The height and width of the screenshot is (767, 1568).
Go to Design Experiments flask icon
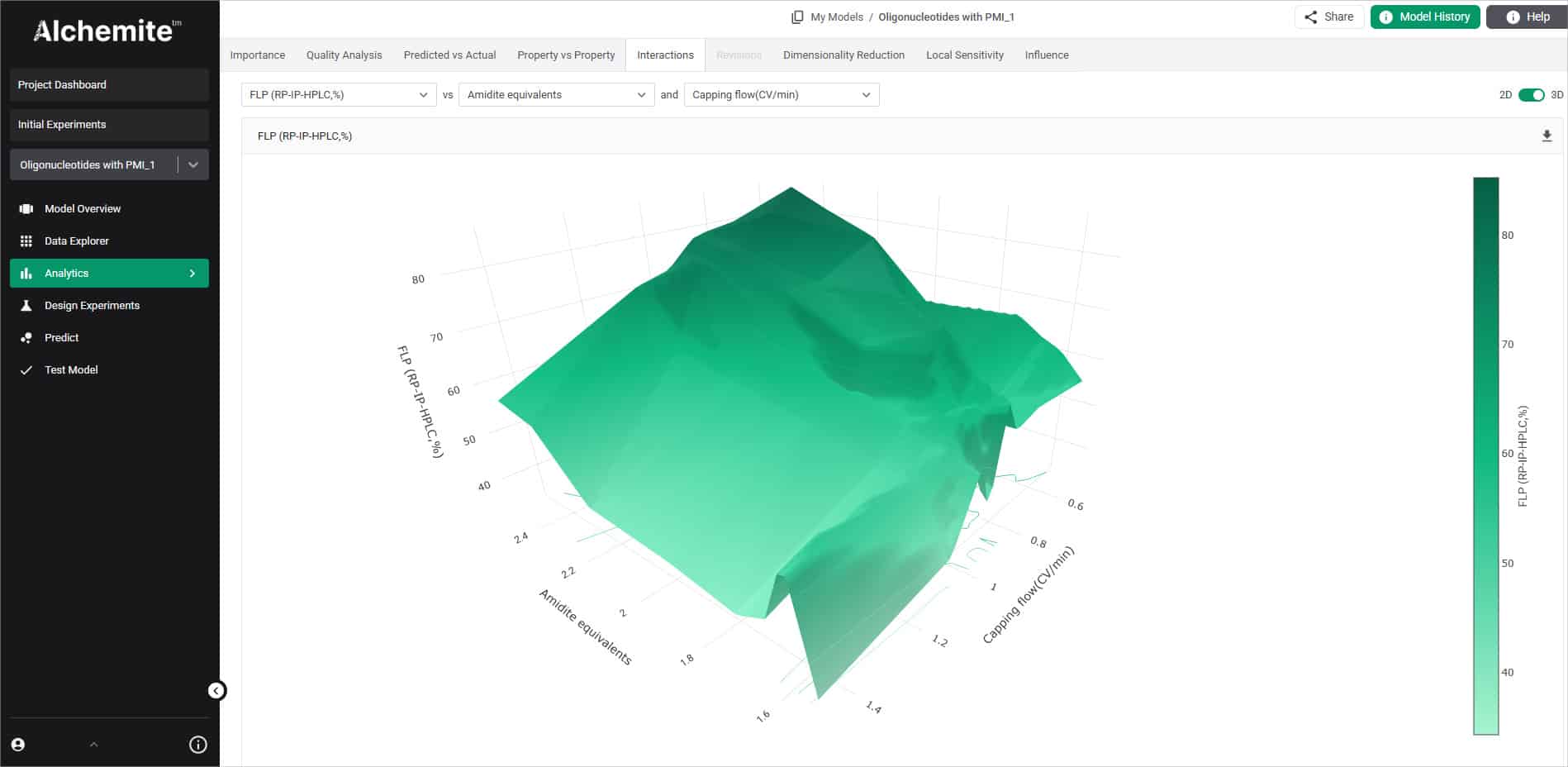[x=26, y=306]
